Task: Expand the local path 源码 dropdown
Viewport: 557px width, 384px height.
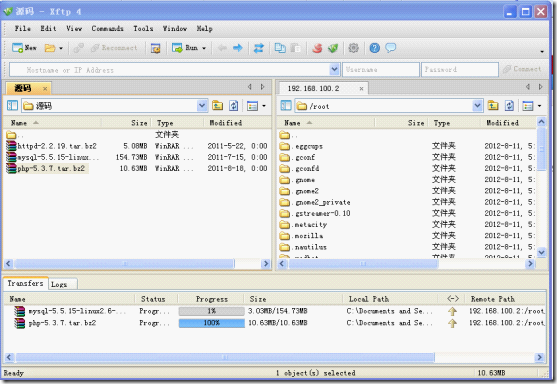Action: click(x=202, y=106)
